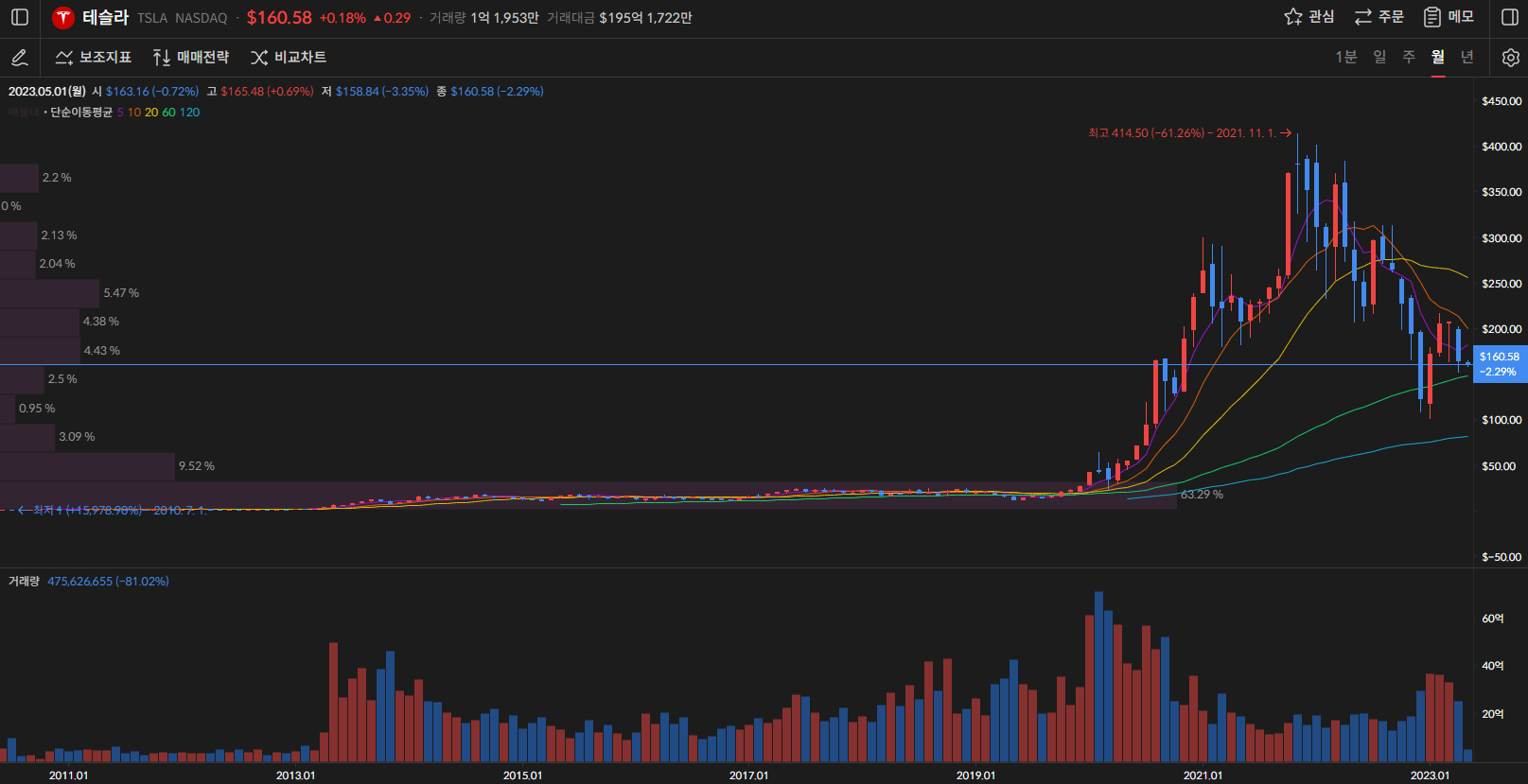Switch to 1분 minute interval
This screenshot has width=1528, height=784.
pyautogui.click(x=1346, y=58)
